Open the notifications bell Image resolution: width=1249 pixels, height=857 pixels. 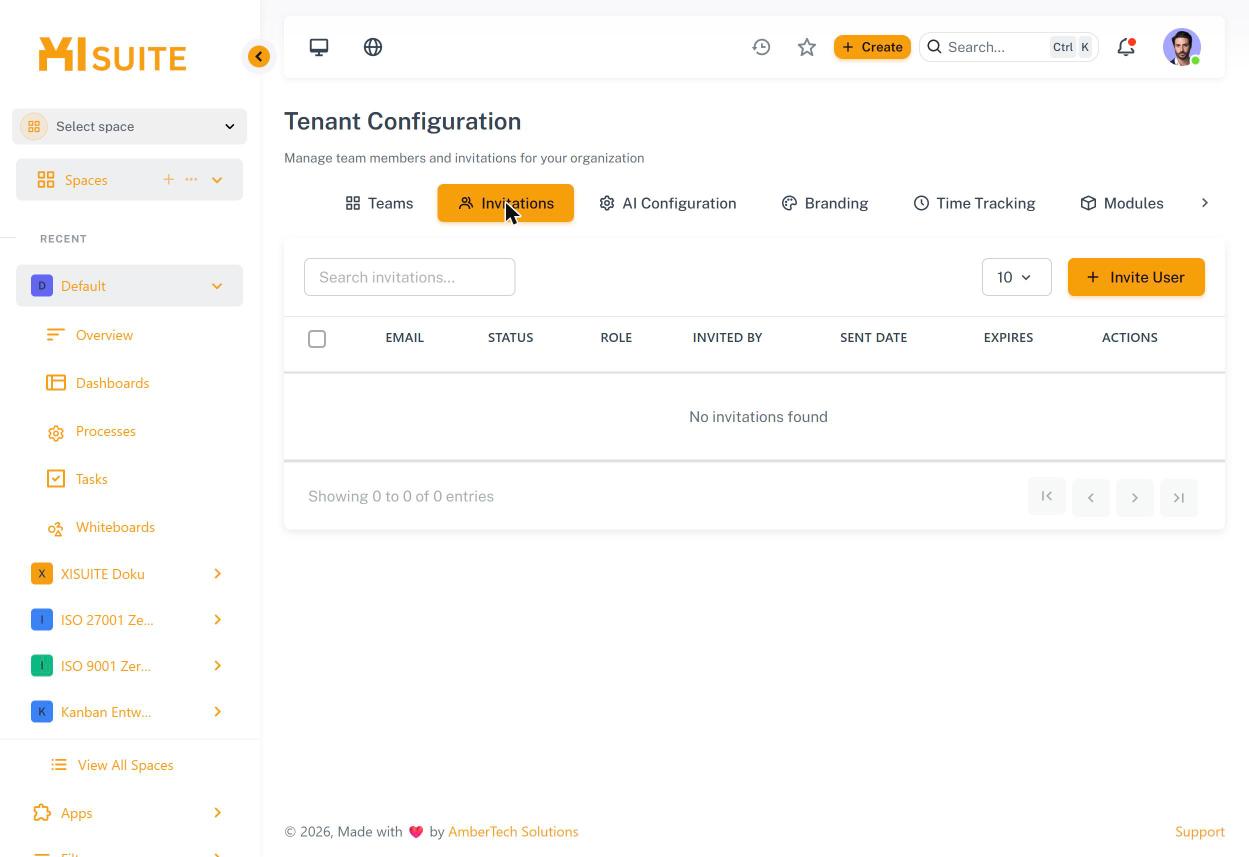[x=1126, y=47]
